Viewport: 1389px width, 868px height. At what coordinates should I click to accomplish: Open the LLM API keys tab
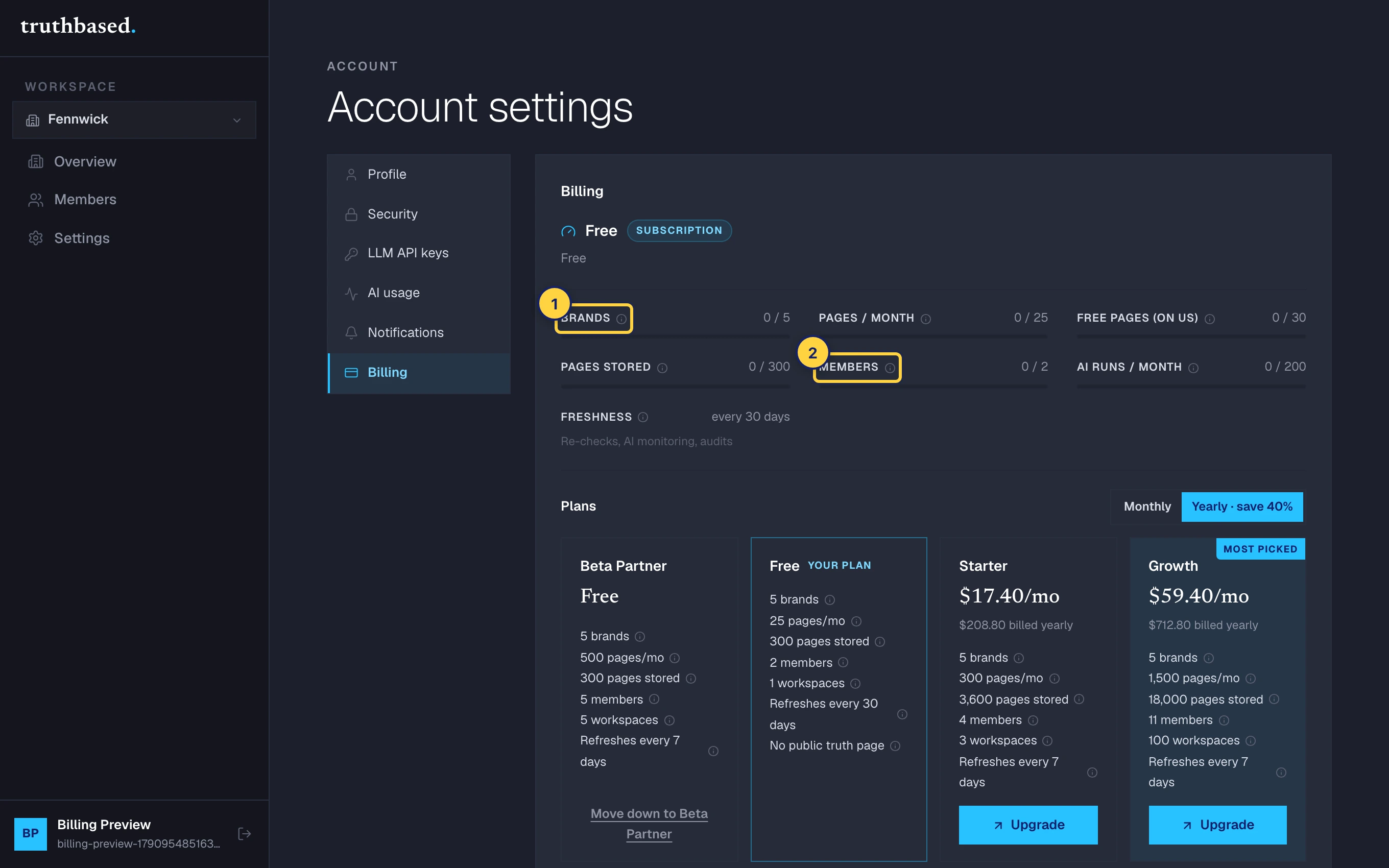click(419, 253)
